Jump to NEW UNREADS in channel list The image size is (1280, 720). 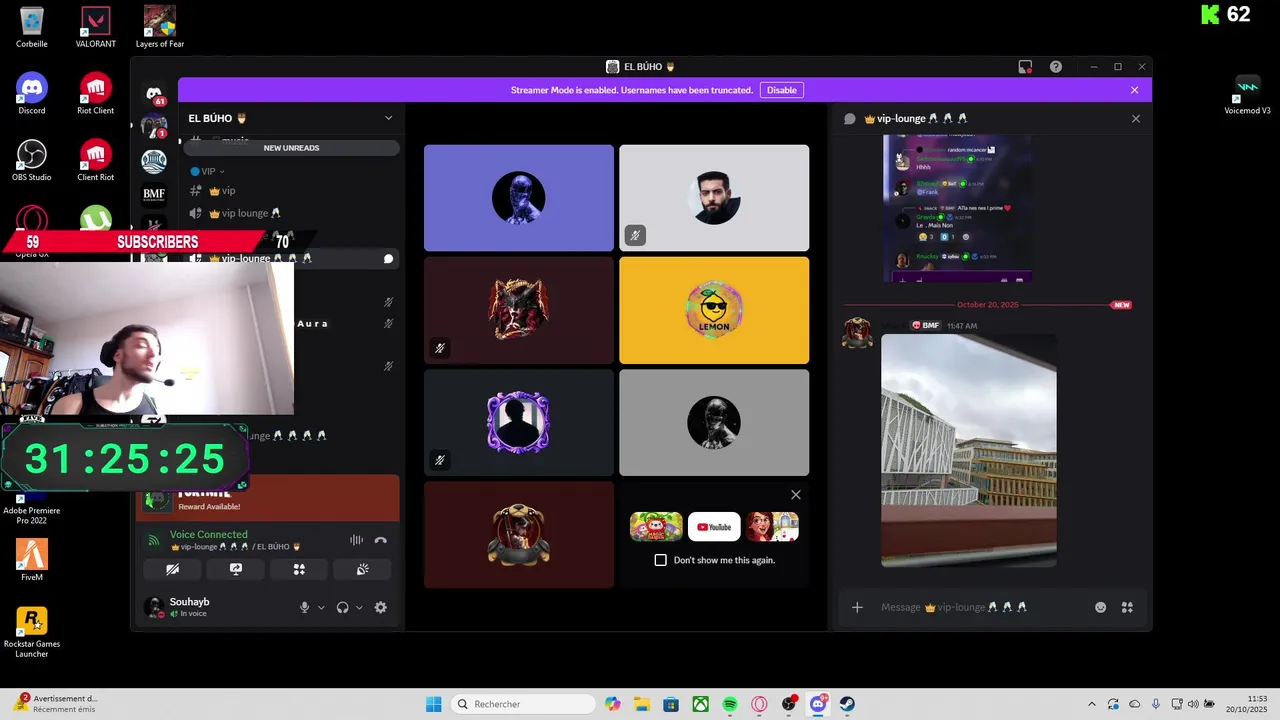291,148
